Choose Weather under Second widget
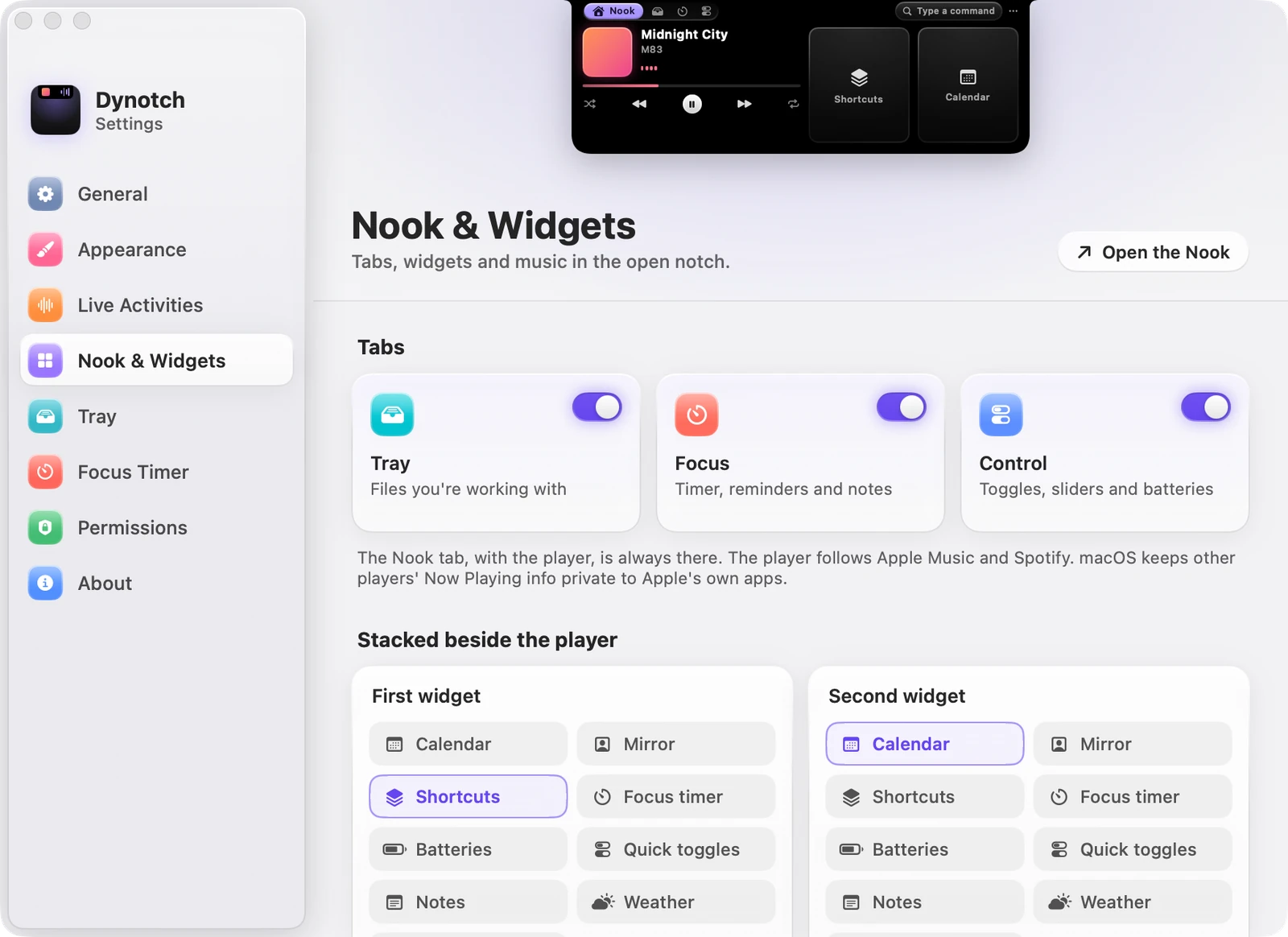The height and width of the screenshot is (937, 1288). (1133, 902)
